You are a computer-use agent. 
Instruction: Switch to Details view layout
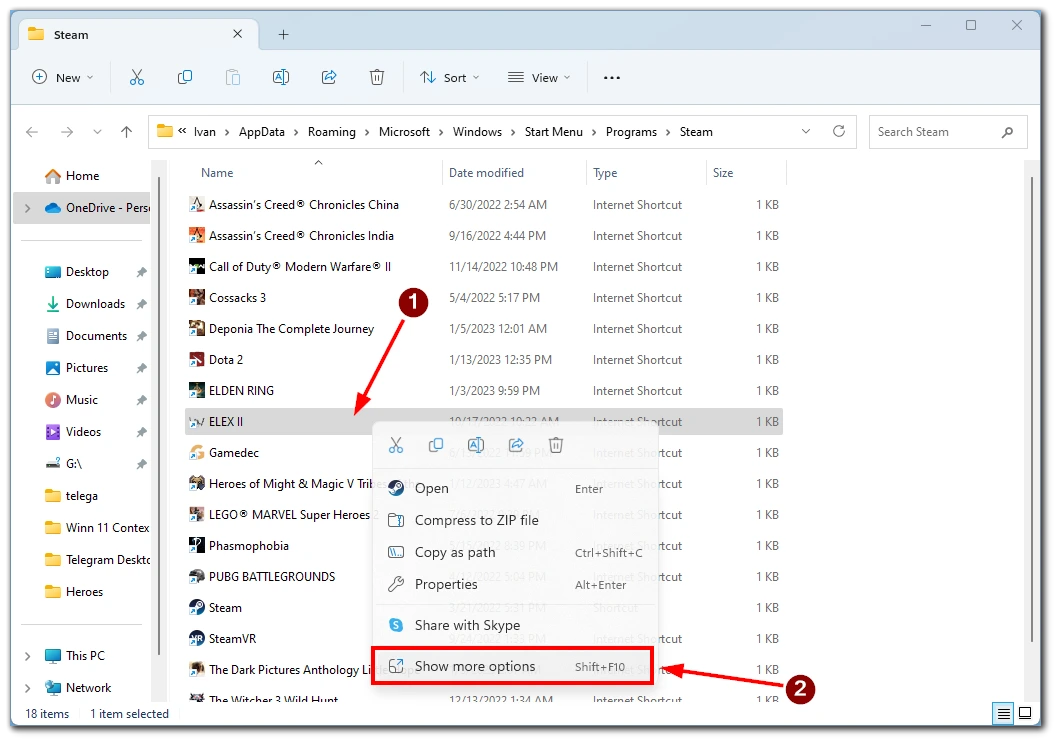(1004, 713)
